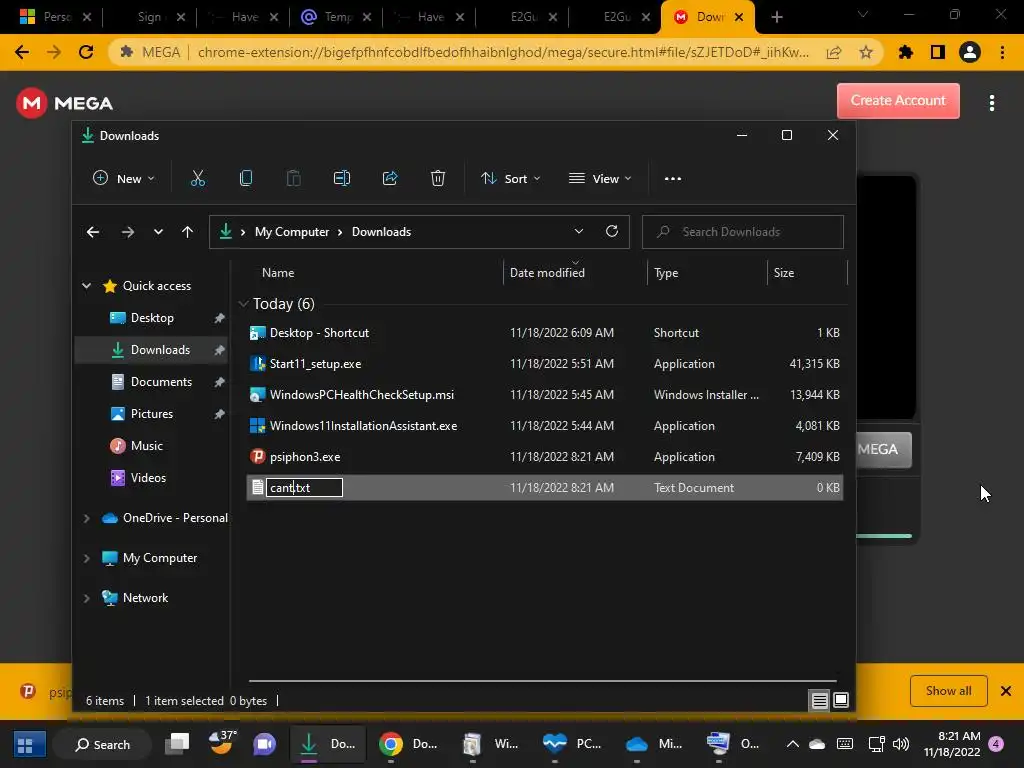
Task: Open Search on the taskbar
Action: click(103, 744)
